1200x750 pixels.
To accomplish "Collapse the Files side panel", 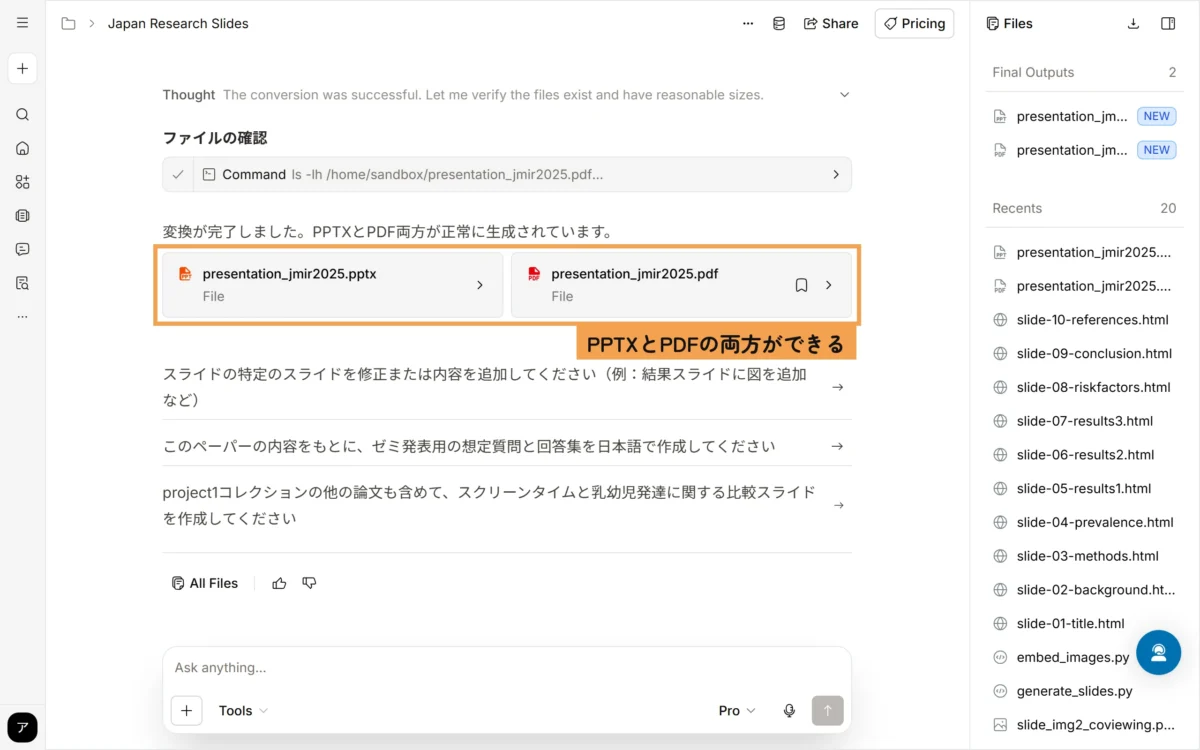I will [1168, 23].
